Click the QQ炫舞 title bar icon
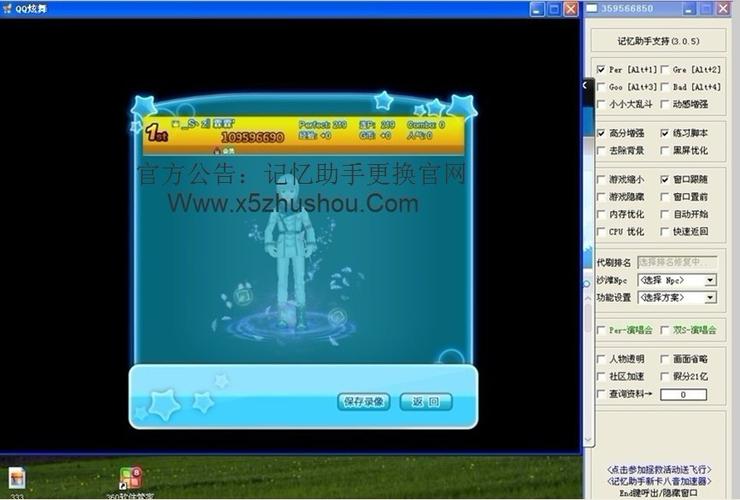The image size is (740, 500). click(x=7, y=8)
